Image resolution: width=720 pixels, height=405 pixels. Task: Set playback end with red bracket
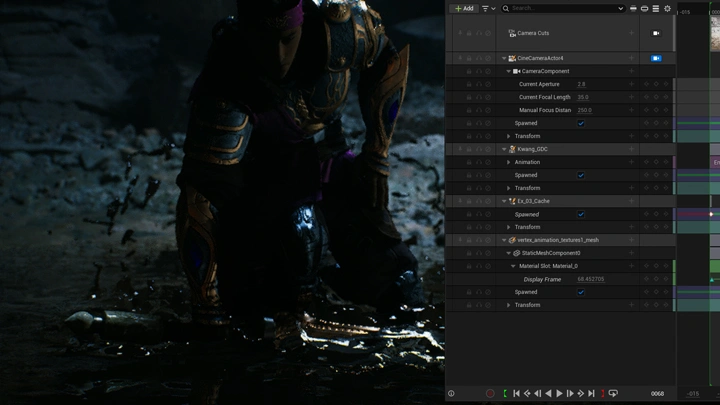point(602,394)
